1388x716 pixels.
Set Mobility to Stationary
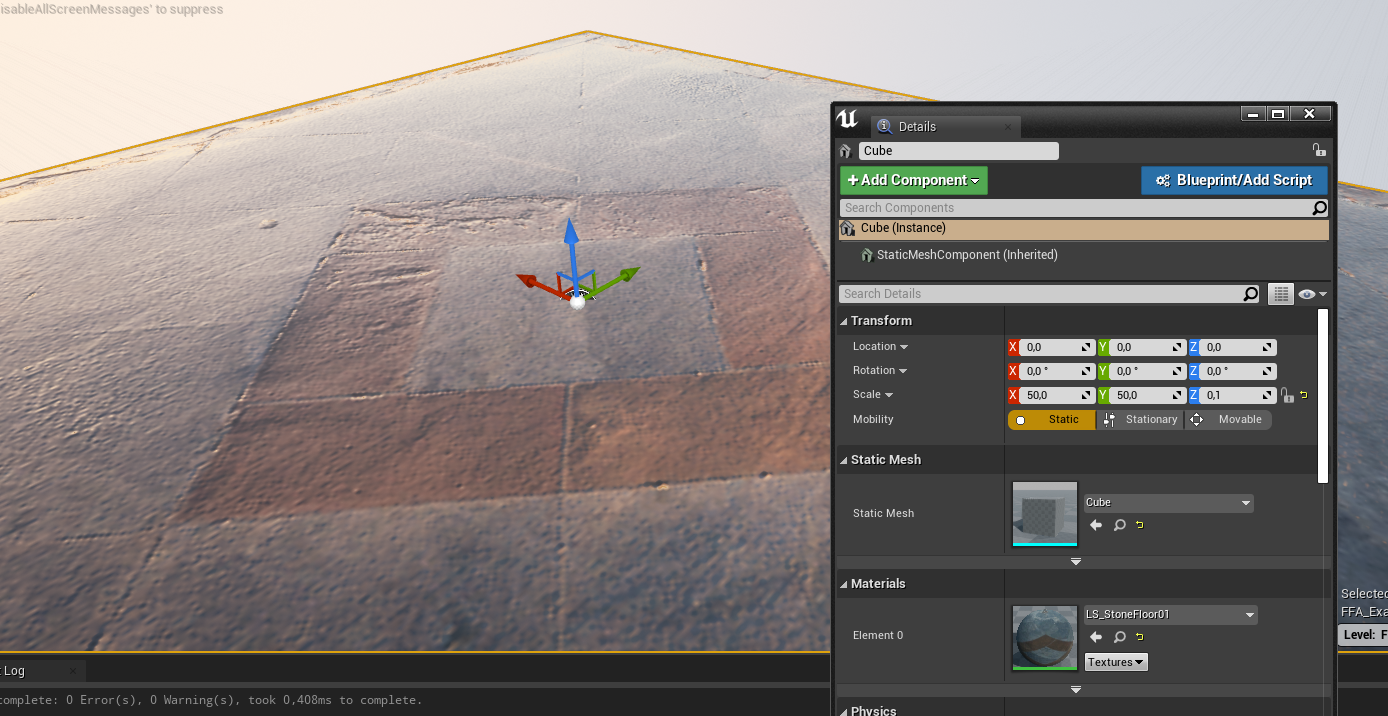click(1141, 420)
